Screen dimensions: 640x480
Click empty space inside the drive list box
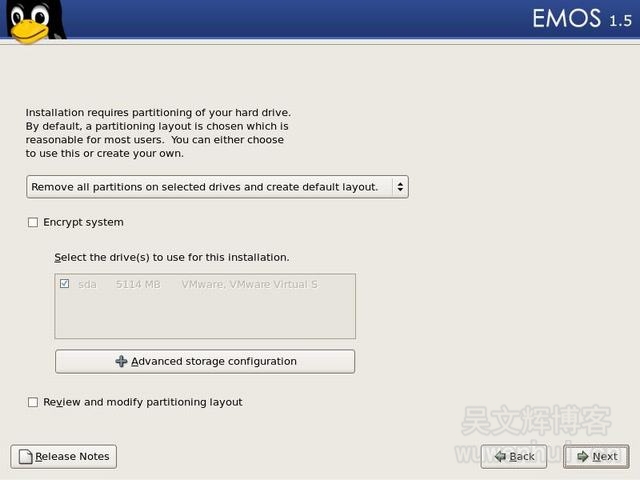tap(205, 318)
